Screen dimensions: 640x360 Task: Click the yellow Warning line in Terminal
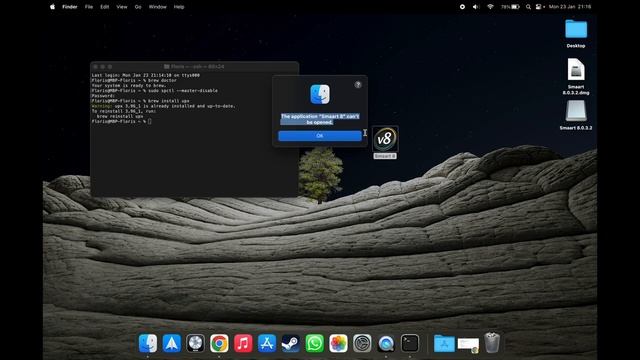click(163, 106)
